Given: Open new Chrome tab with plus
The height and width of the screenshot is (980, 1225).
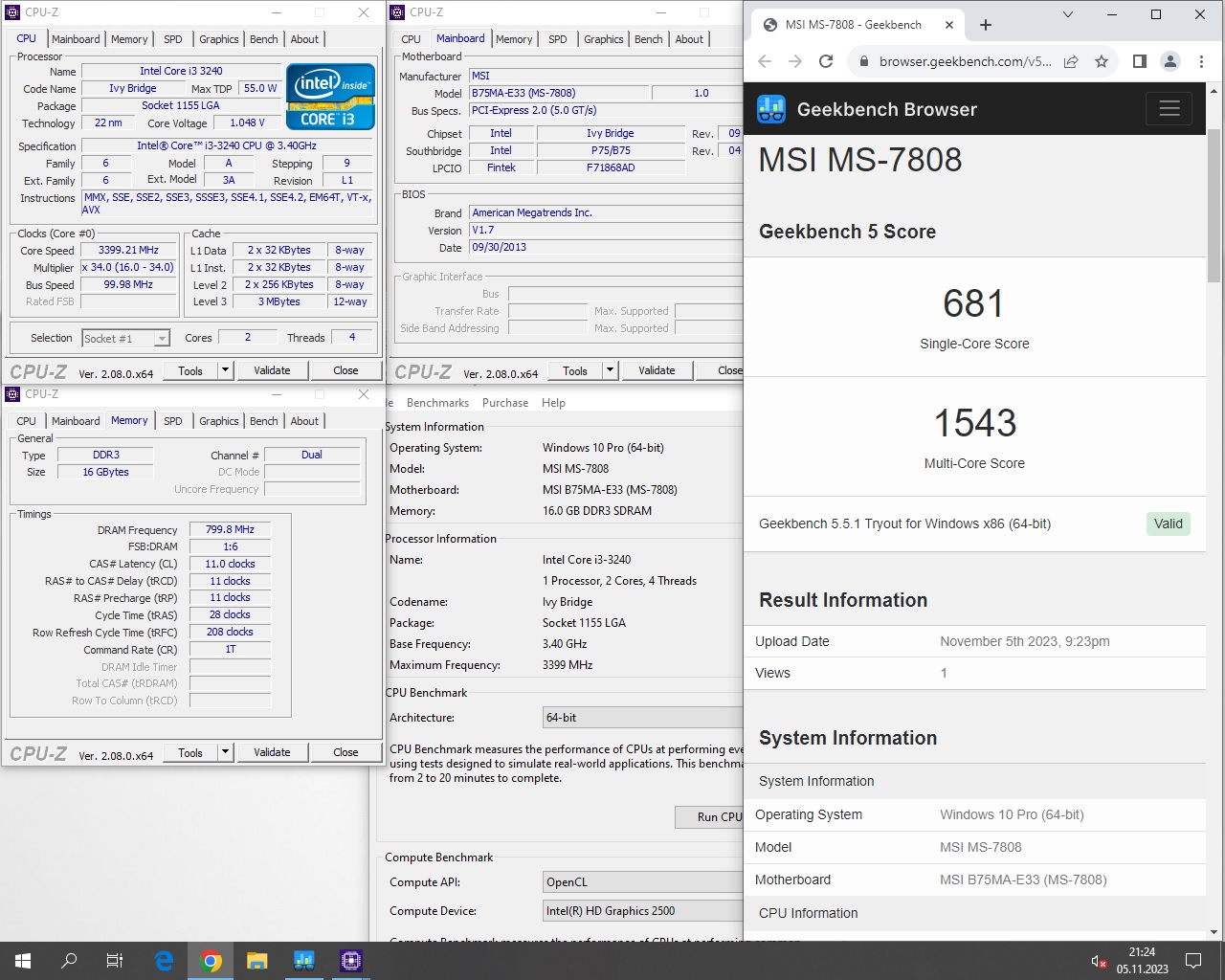Looking at the screenshot, I should [x=986, y=25].
